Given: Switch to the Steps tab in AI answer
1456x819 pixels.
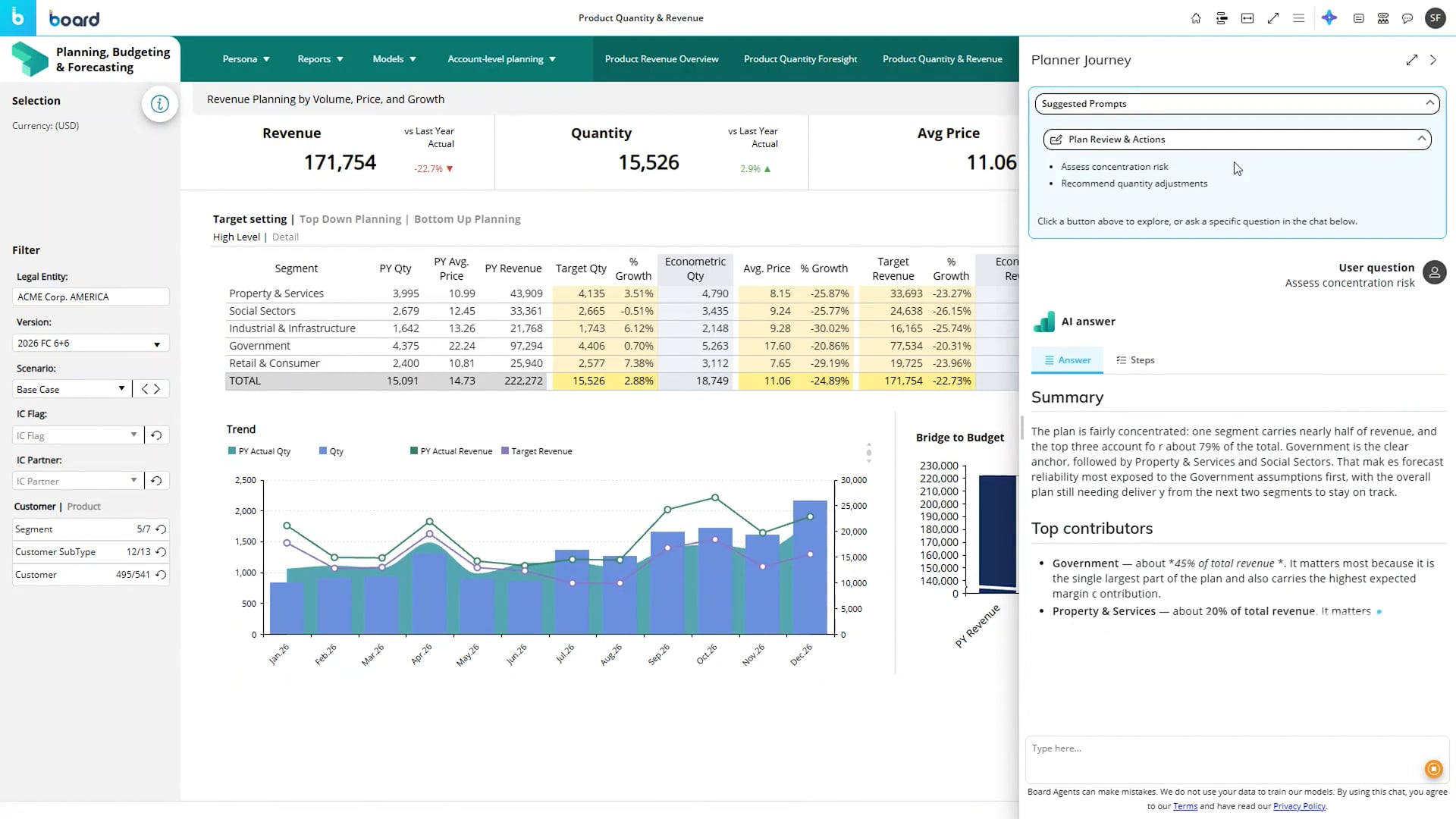Looking at the screenshot, I should 1135,360.
